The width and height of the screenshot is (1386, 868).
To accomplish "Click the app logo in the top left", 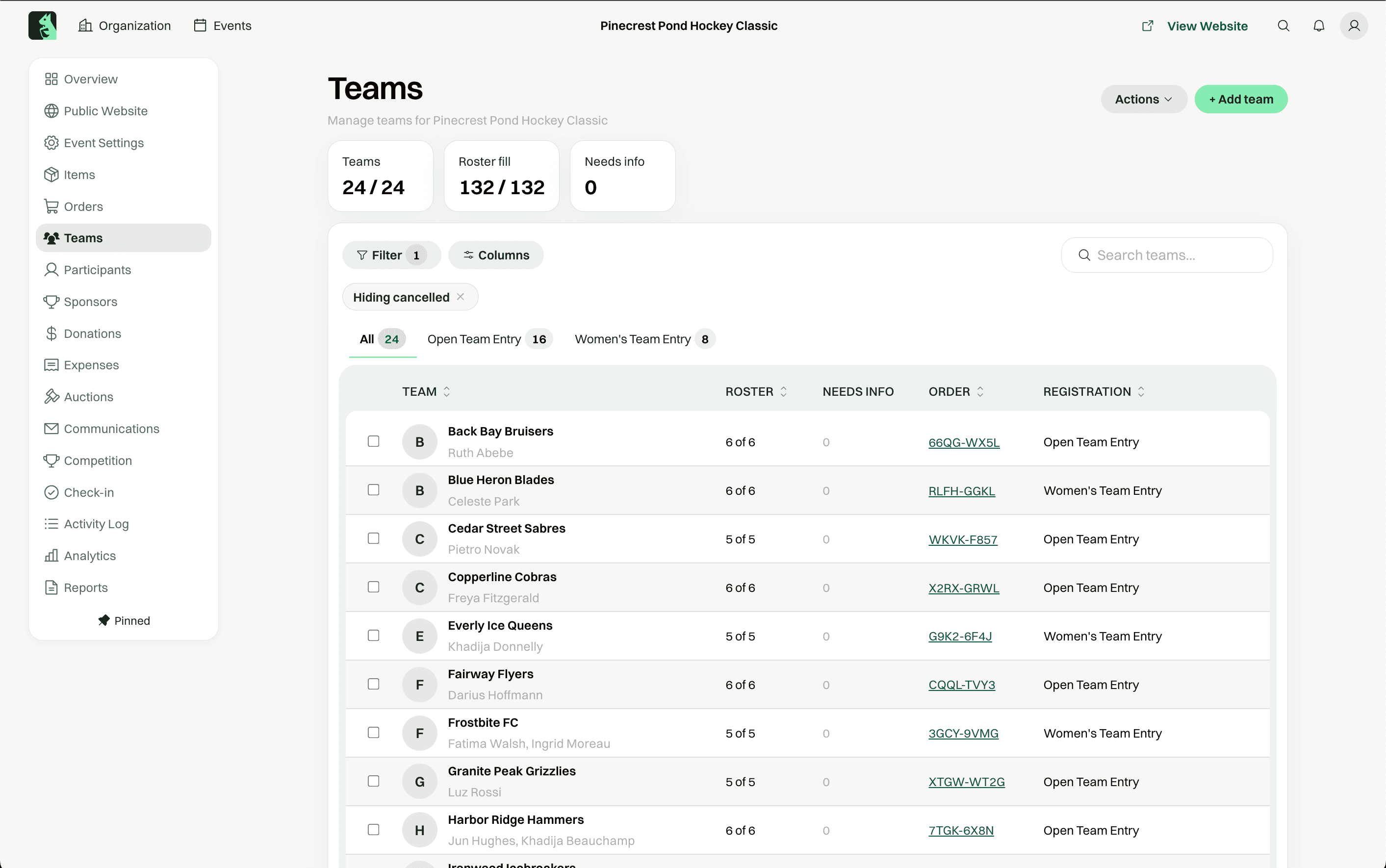I will (43, 26).
